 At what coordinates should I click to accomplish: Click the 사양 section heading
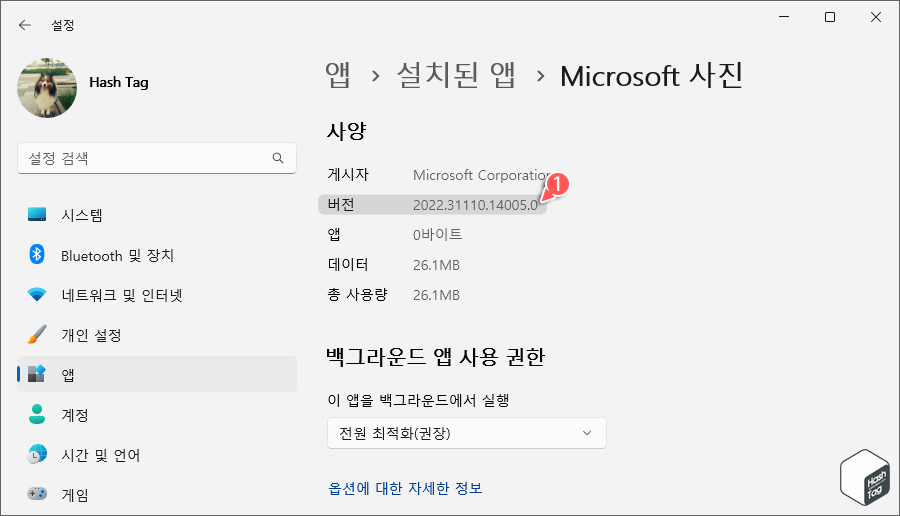(346, 131)
